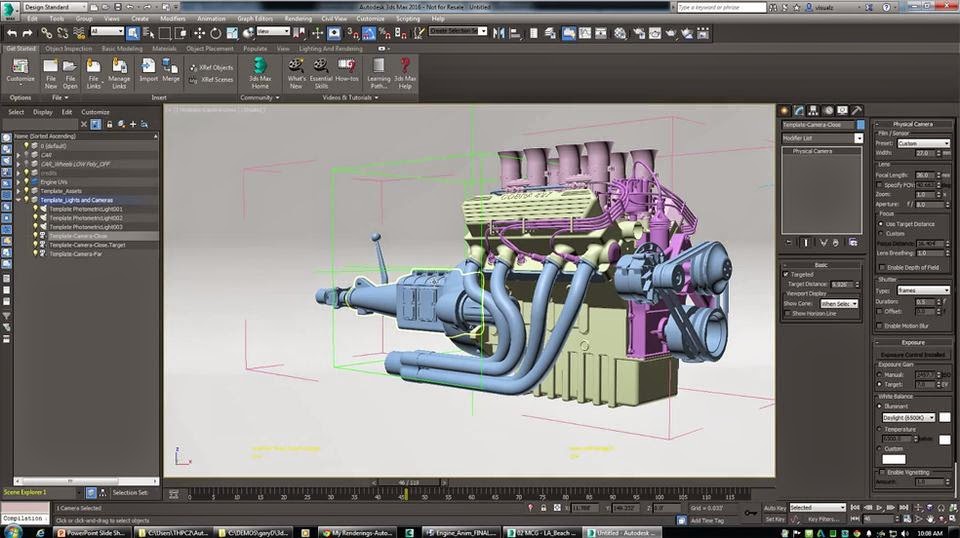The width and height of the screenshot is (960, 538).
Task: Open the Modifier List dropdown
Action: click(820, 138)
